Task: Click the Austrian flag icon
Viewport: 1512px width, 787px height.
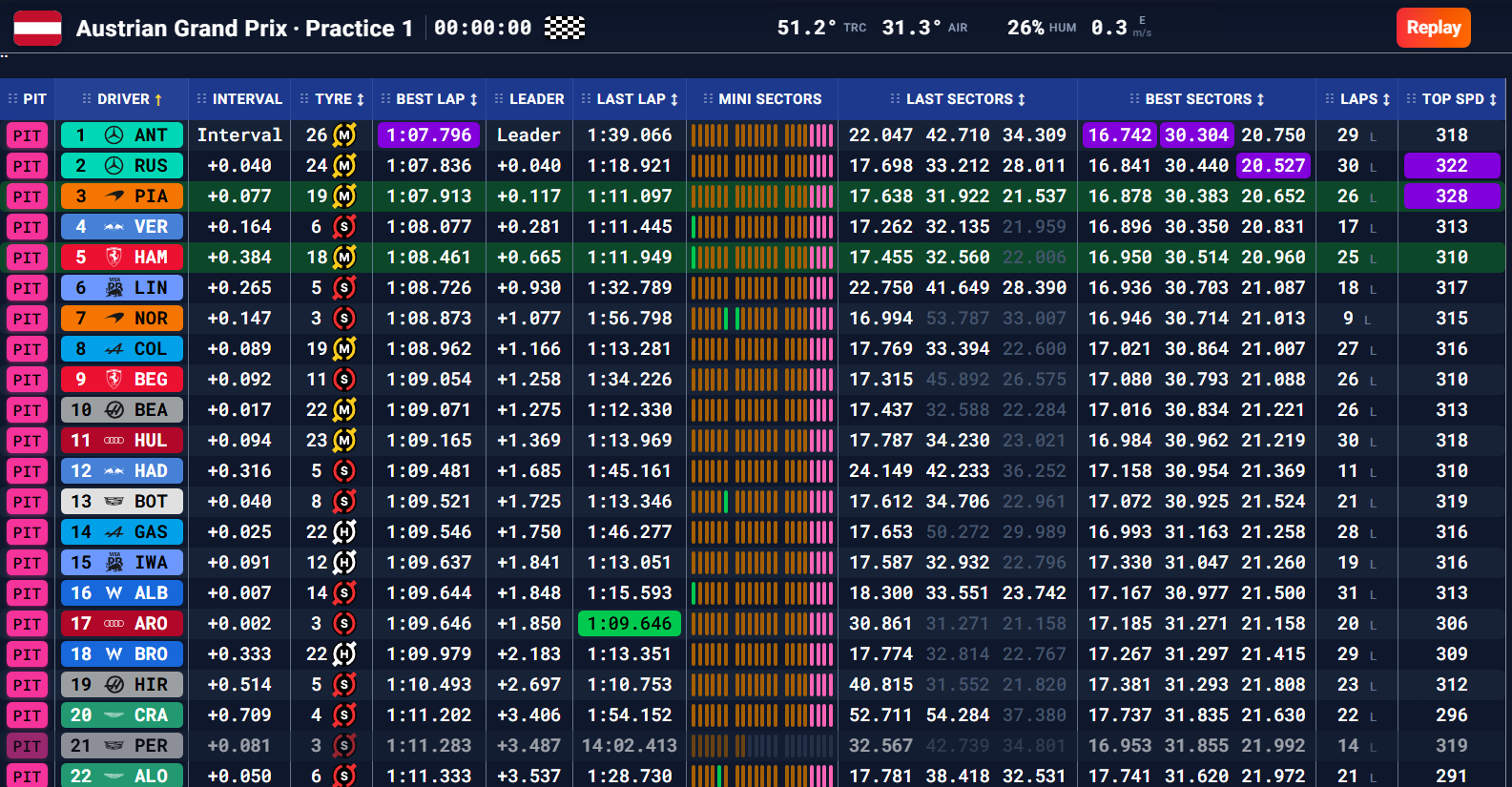Action: coord(37,28)
